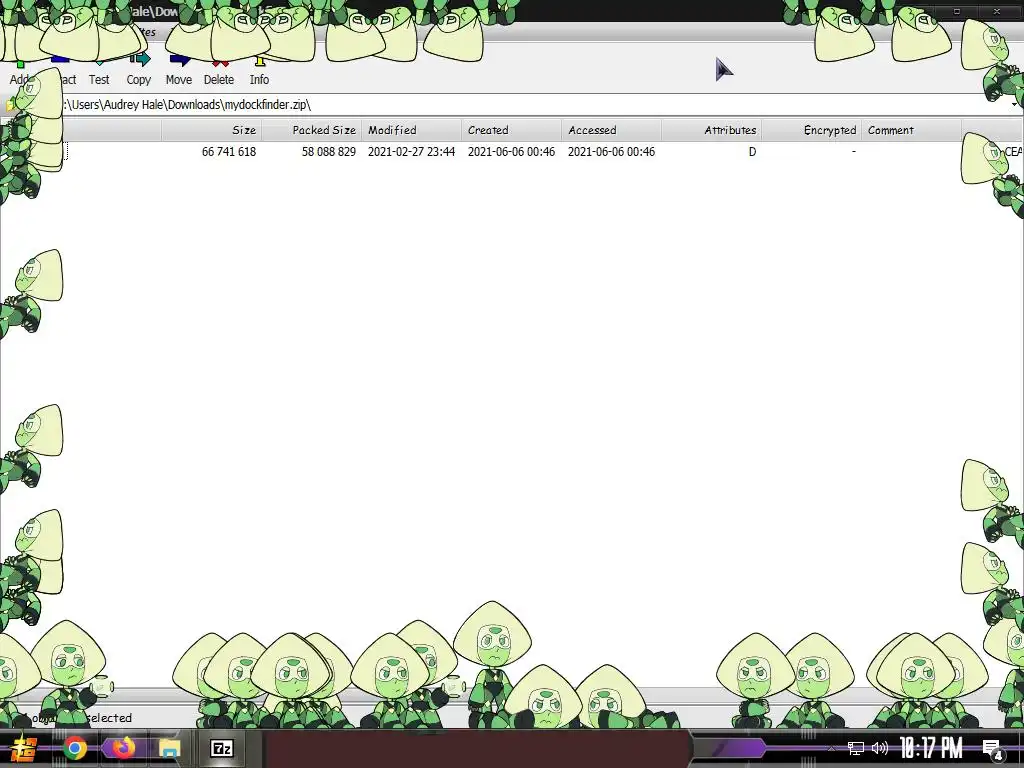Viewport: 1024px width, 768px height.
Task: Click the D attribute cell in the row
Action: (752, 152)
